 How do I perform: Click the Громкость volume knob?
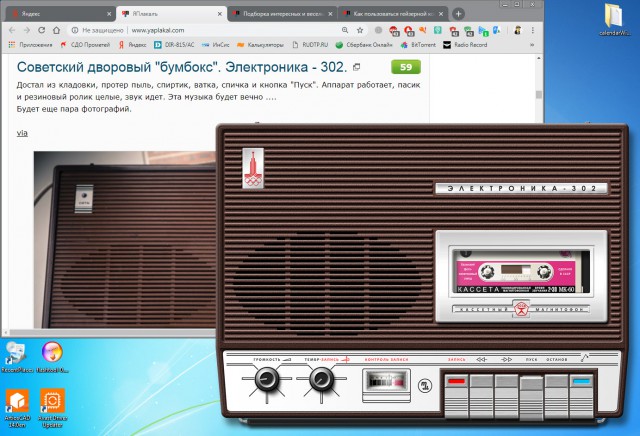pos(267,380)
